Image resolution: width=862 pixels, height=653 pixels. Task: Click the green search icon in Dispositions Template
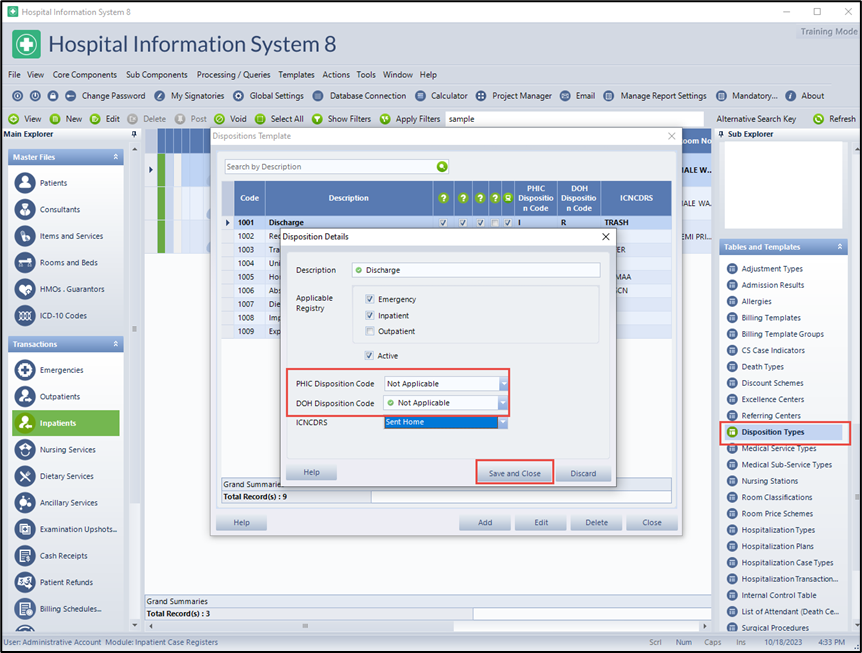[x=442, y=167]
